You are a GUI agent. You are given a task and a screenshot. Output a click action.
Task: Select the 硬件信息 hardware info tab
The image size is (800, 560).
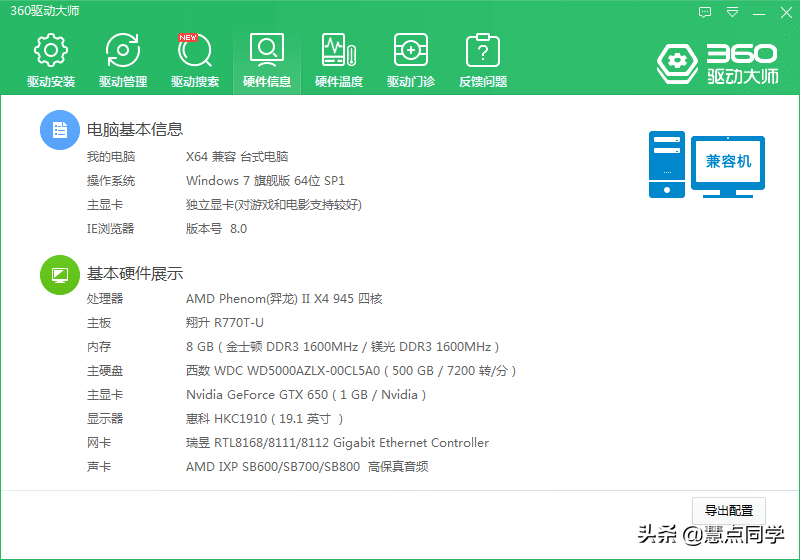pyautogui.click(x=267, y=60)
